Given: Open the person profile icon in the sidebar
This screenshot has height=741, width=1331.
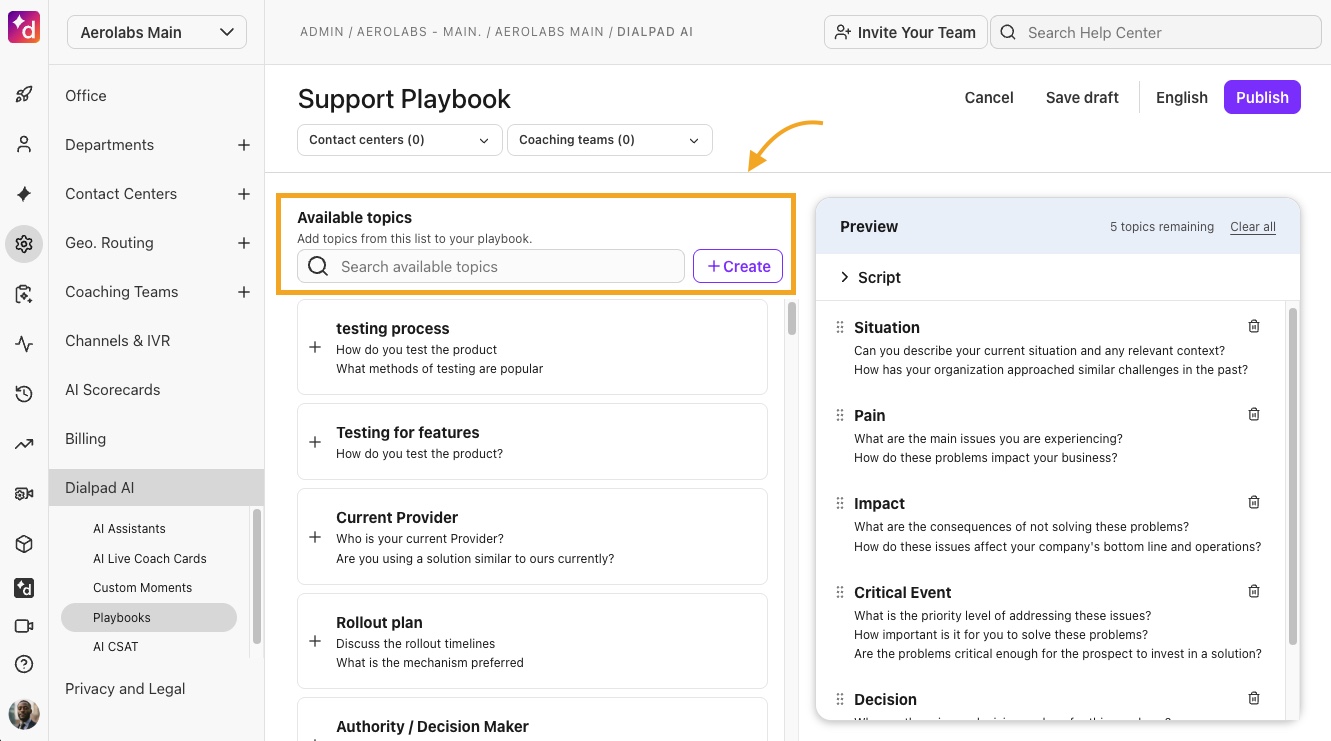Looking at the screenshot, I should coord(24,144).
